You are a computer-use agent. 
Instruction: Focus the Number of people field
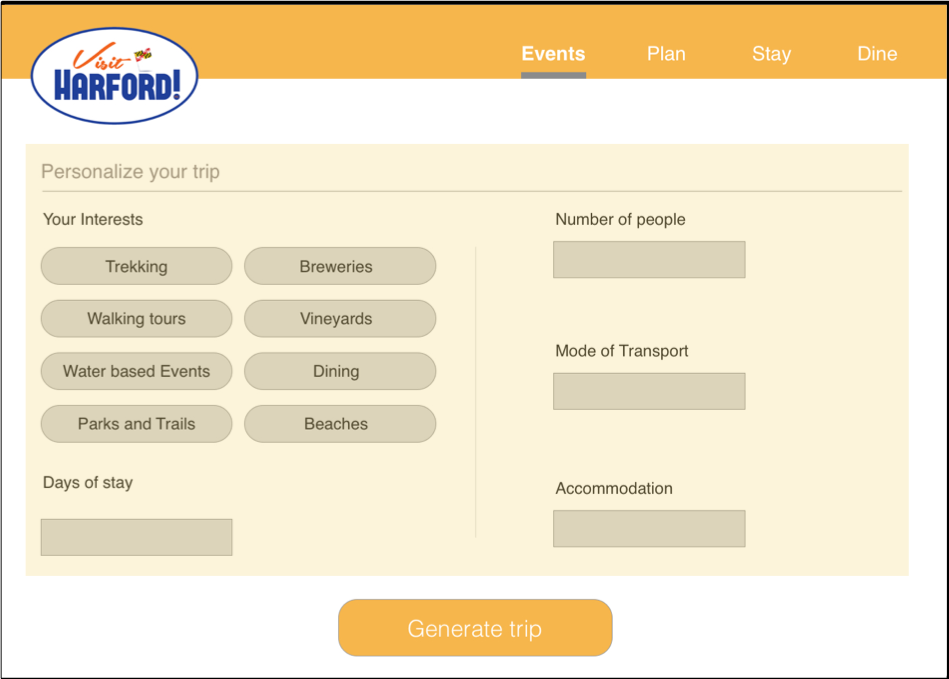coord(649,260)
